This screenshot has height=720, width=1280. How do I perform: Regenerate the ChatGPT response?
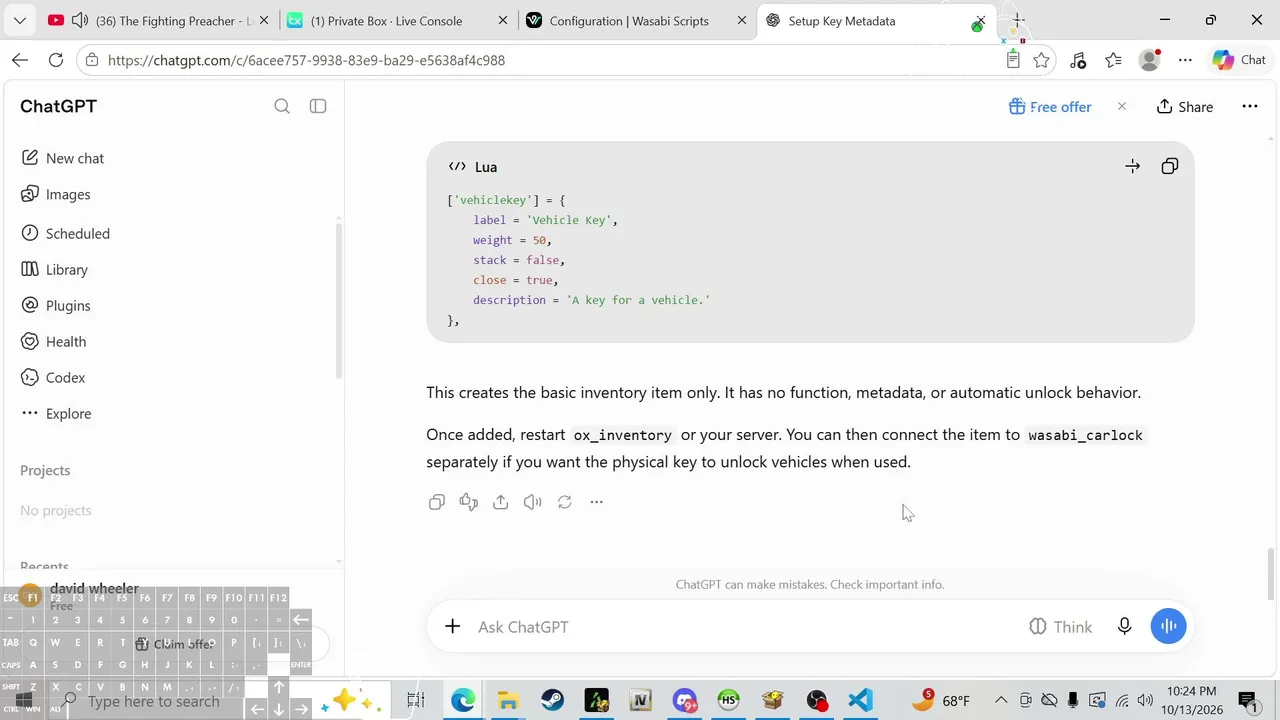click(565, 502)
